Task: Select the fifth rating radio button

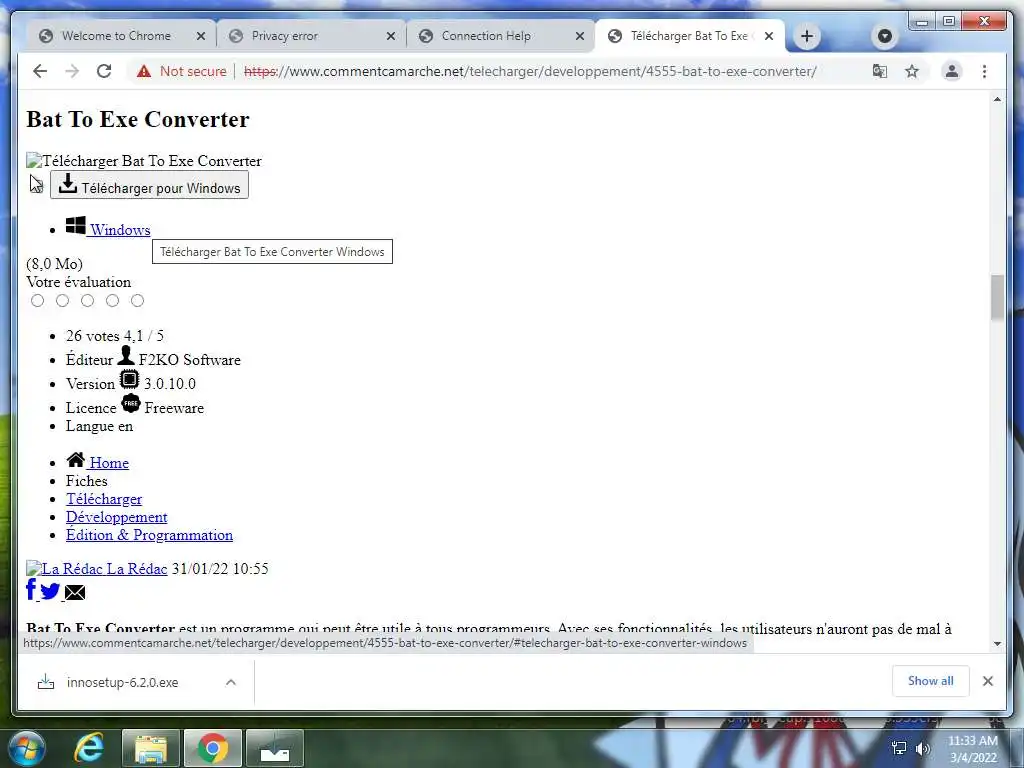Action: (x=137, y=300)
